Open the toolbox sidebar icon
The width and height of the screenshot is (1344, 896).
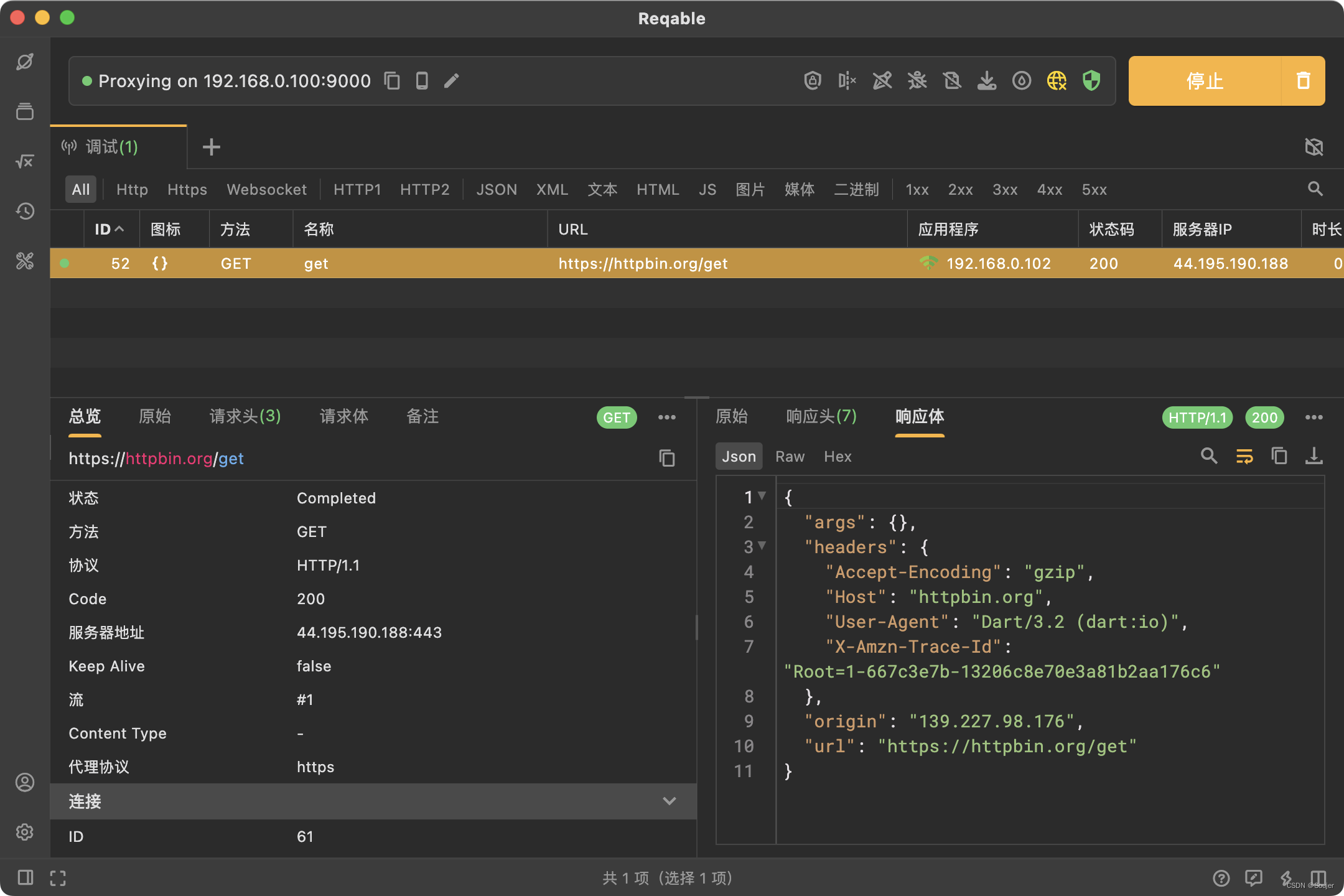tap(25, 261)
